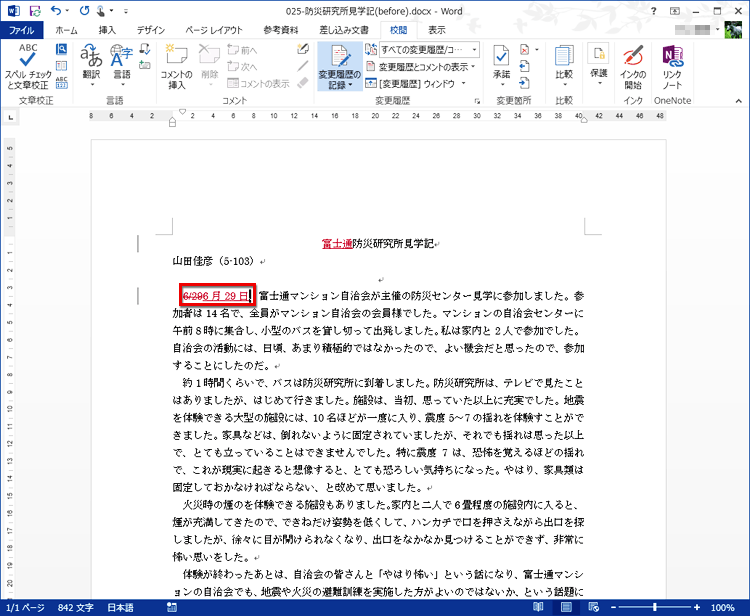Screen dimensions: 750x616
Task: Open the 言語 language menu
Action: click(121, 66)
